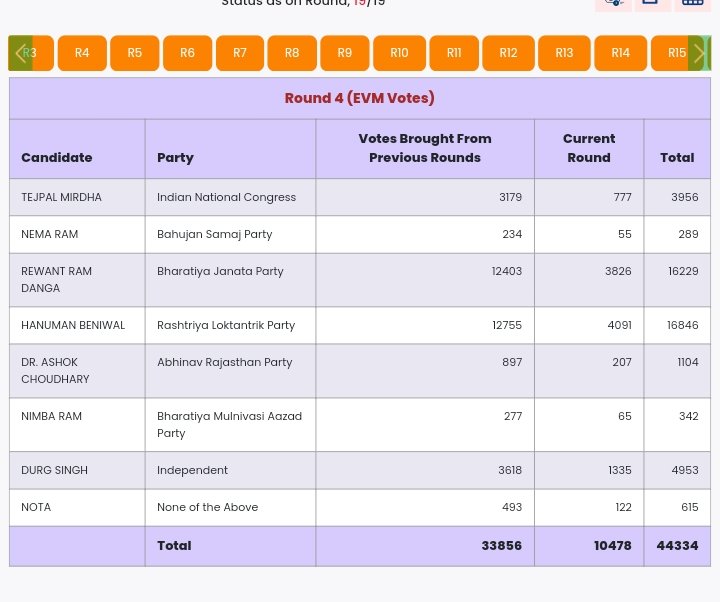
Task: Click the Current Round column header
Action: click(x=589, y=148)
